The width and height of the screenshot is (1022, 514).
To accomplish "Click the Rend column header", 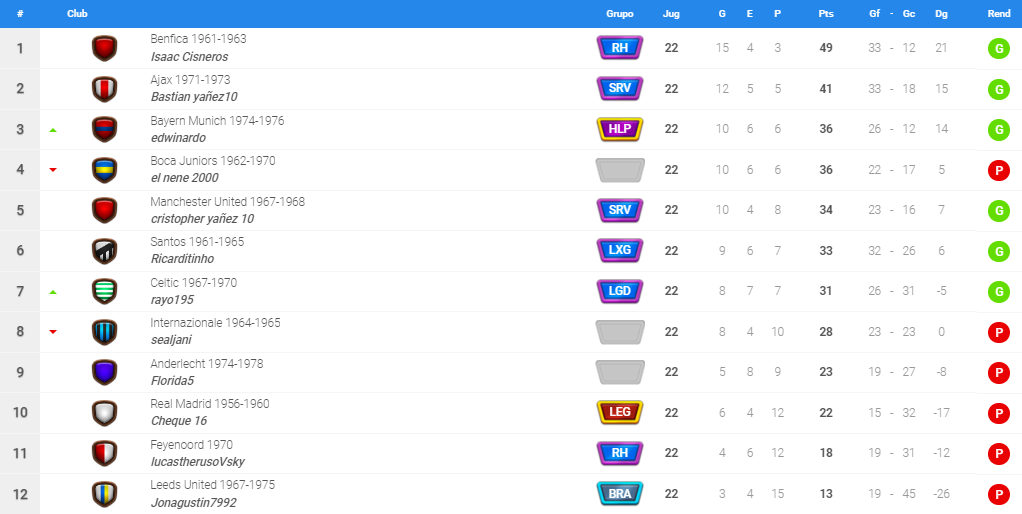I will 999,14.
